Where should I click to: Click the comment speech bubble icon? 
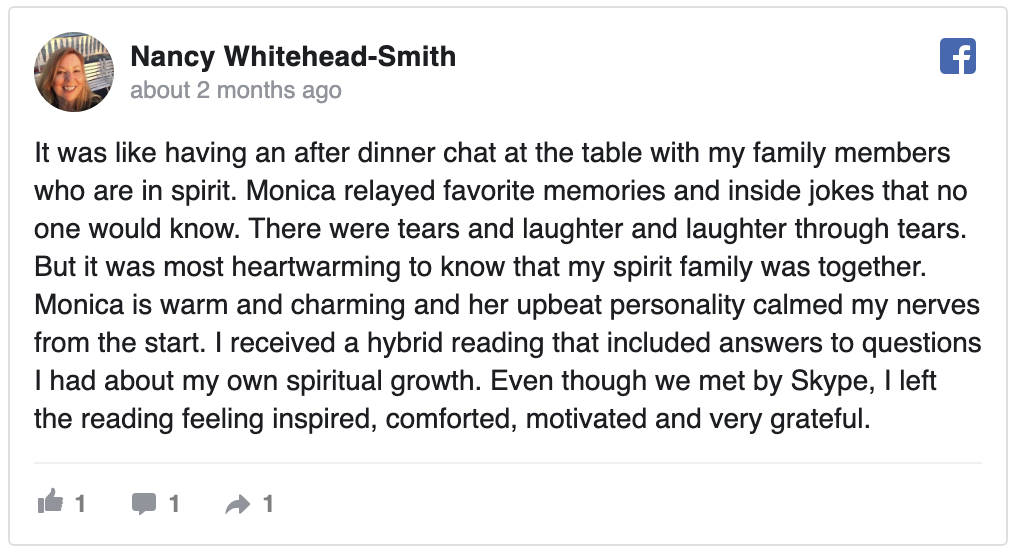pos(144,503)
